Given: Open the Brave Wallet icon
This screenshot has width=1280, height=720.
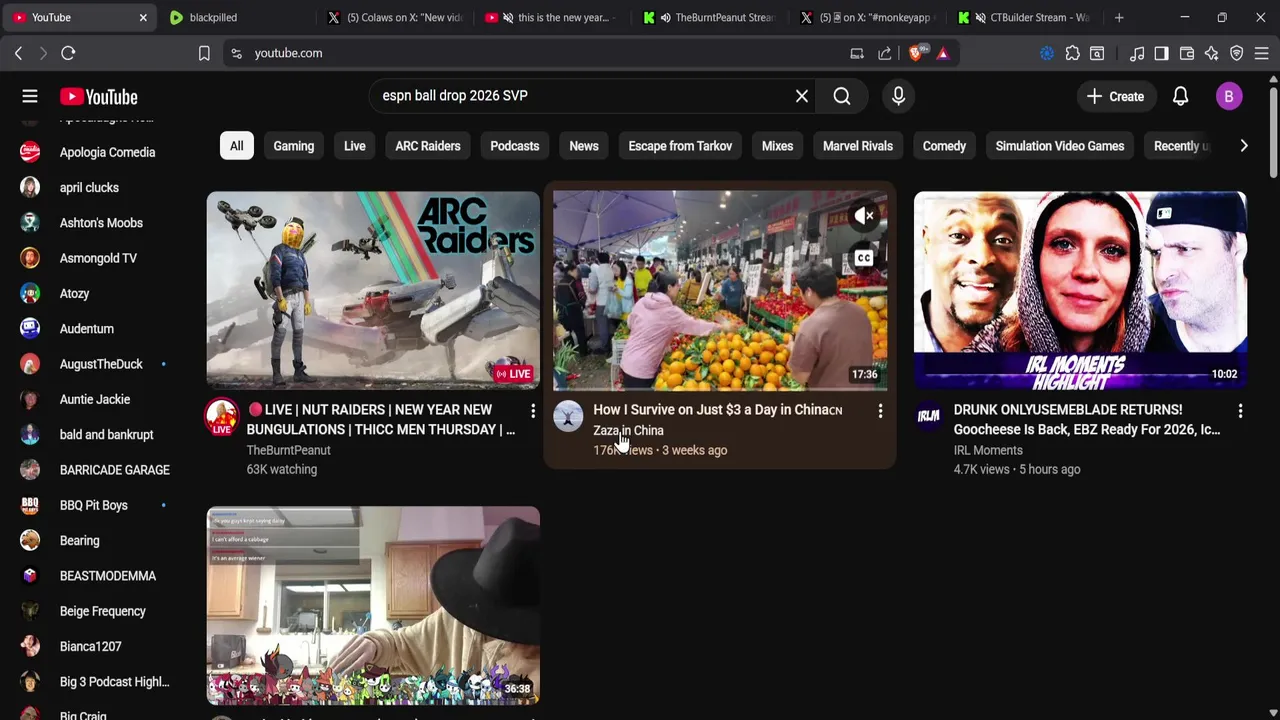Looking at the screenshot, I should (x=1187, y=53).
